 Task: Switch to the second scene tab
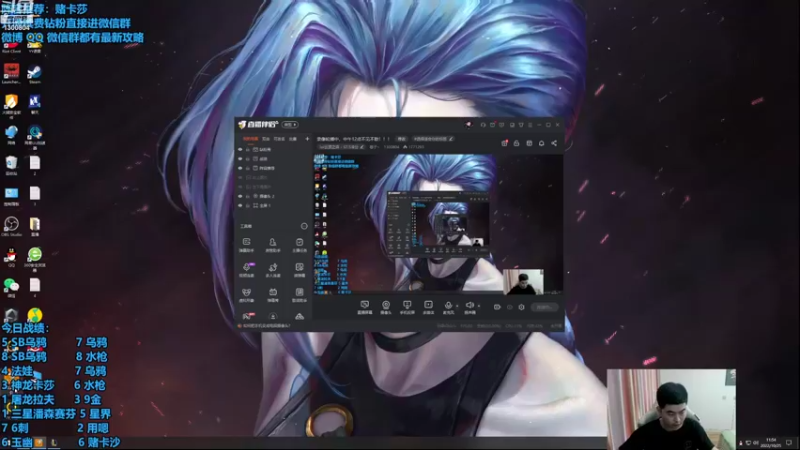[x=266, y=139]
